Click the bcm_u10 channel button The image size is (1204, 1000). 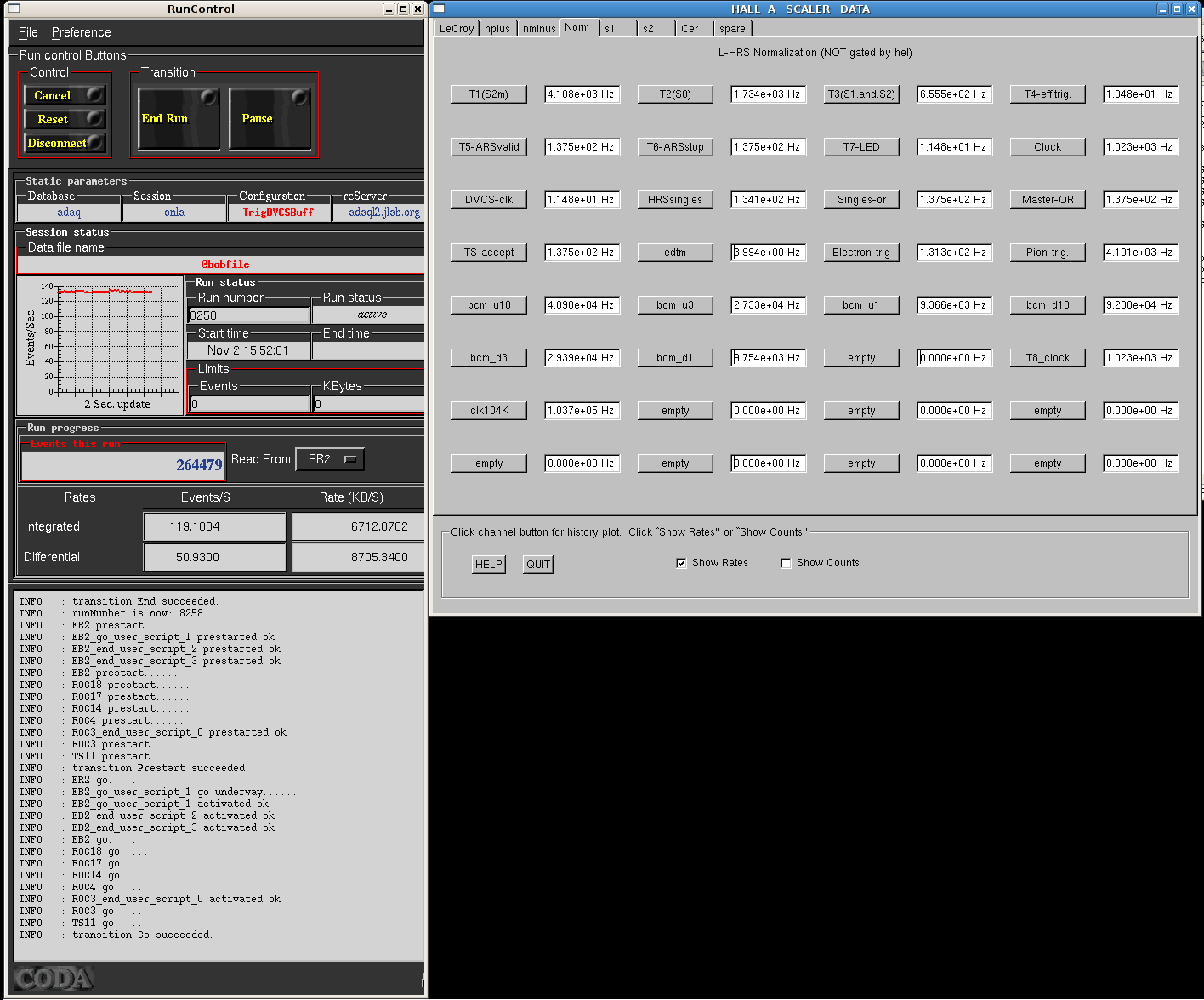pos(489,305)
